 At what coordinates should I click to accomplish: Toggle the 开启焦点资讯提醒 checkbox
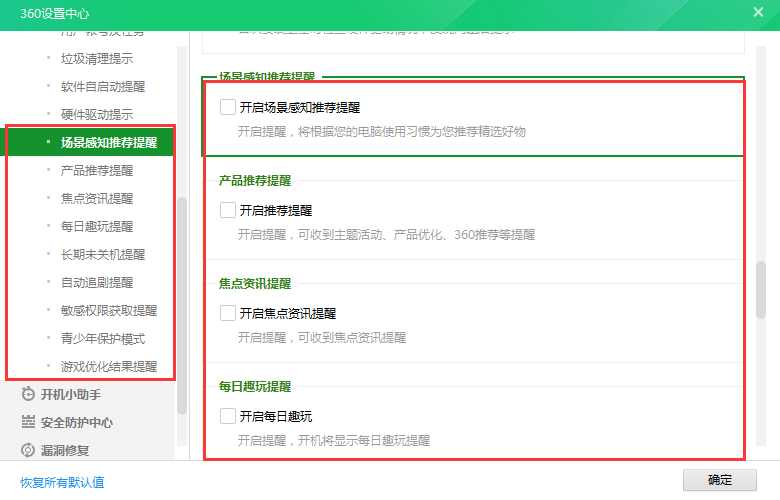coord(228,313)
